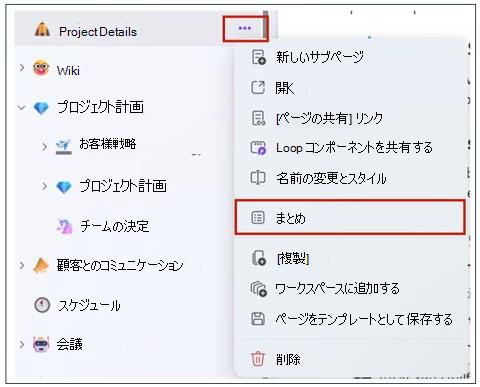Screen dimensions: 480x387
Task: Click the Wiki emoji face icon
Action: (x=41, y=68)
